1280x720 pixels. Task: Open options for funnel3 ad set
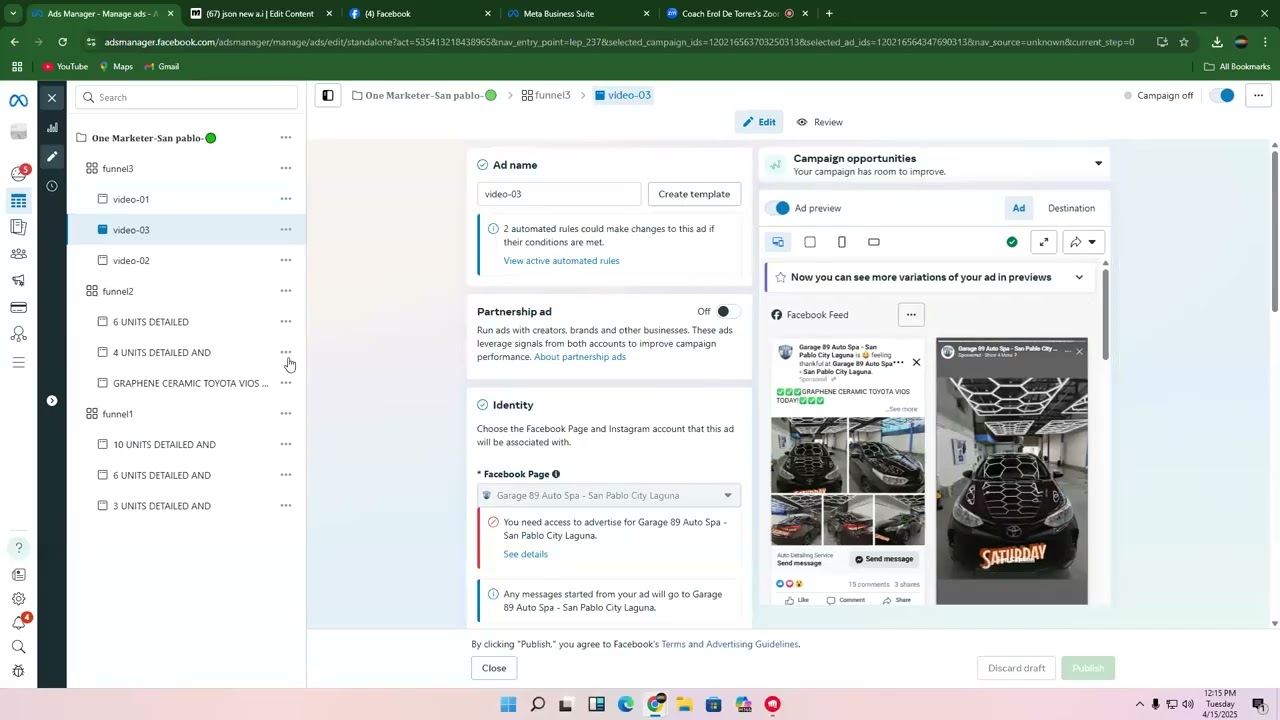tap(286, 168)
